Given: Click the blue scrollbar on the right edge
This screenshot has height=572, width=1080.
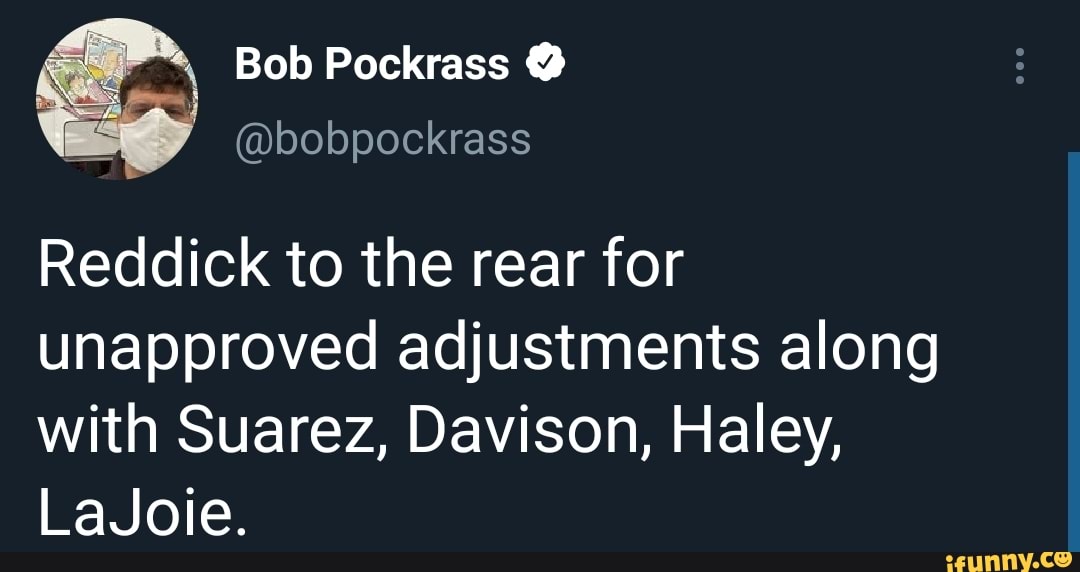Looking at the screenshot, I should (x=1073, y=350).
